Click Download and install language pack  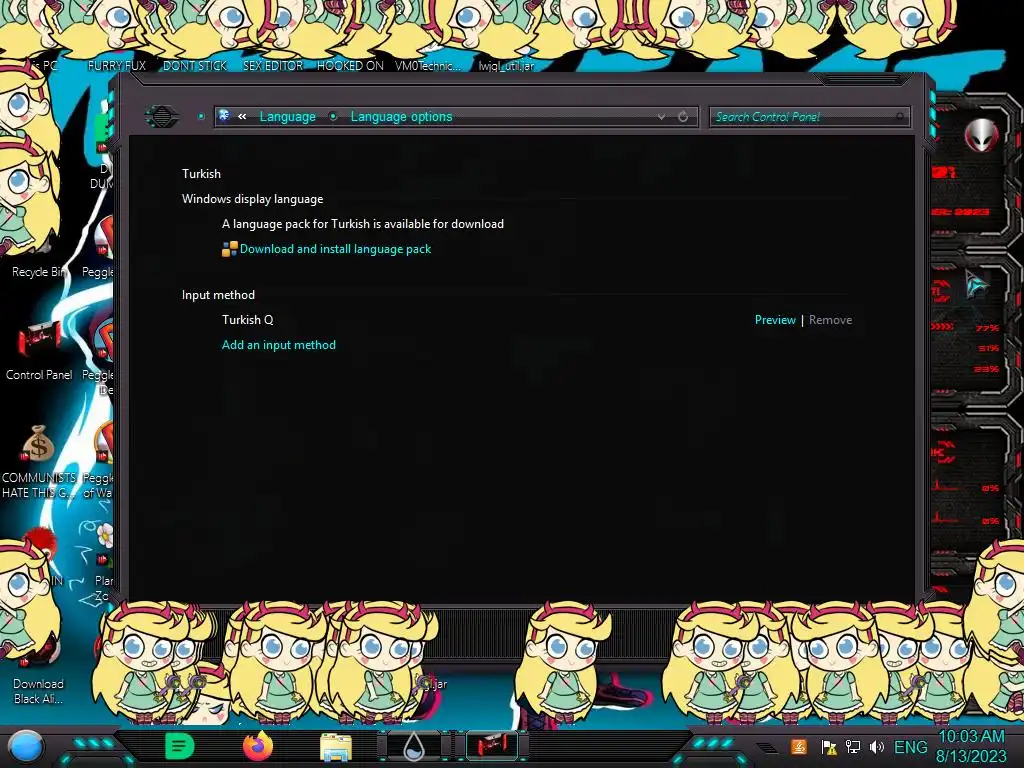[335, 249]
